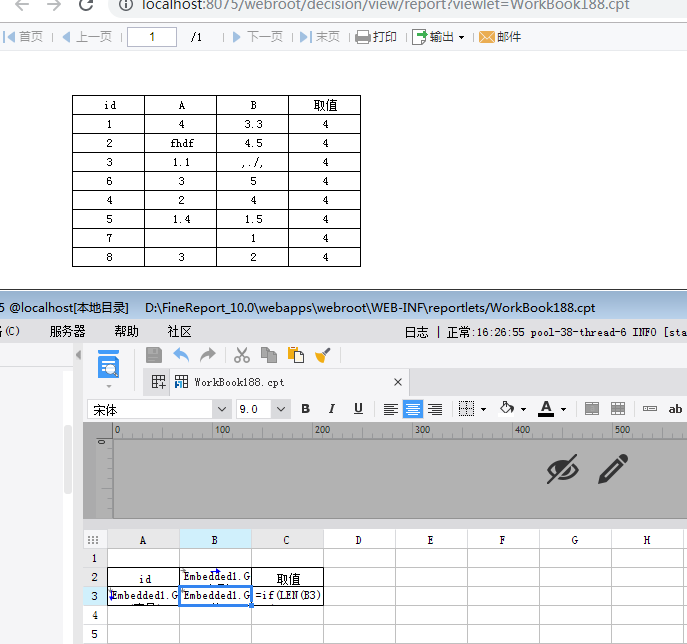
Task: Toggle bold formatting
Action: point(306,409)
